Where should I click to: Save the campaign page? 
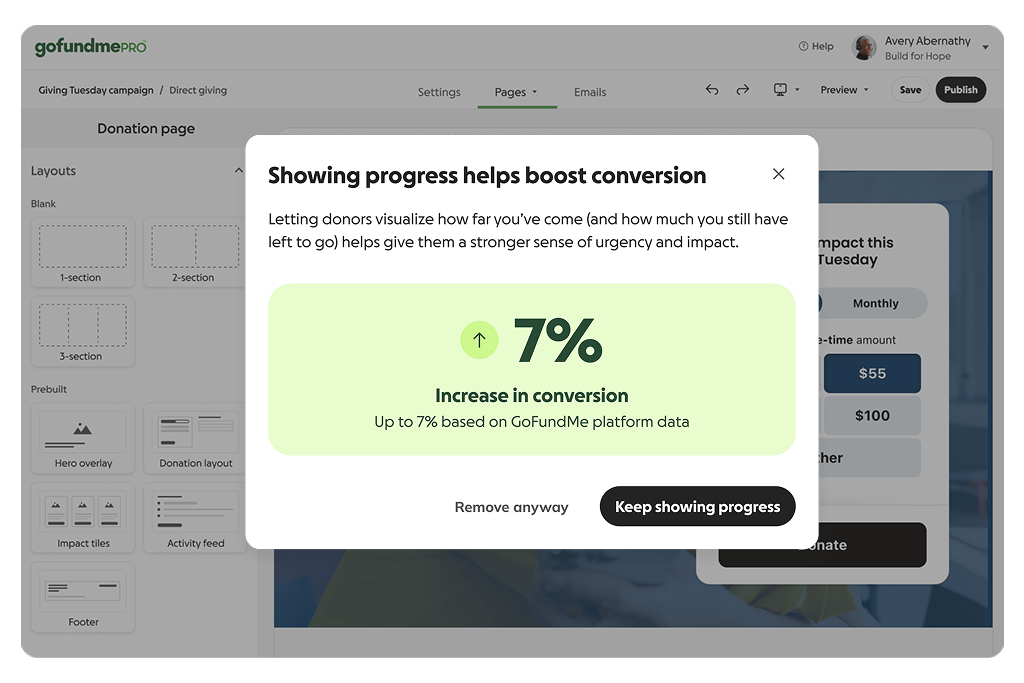tap(910, 89)
